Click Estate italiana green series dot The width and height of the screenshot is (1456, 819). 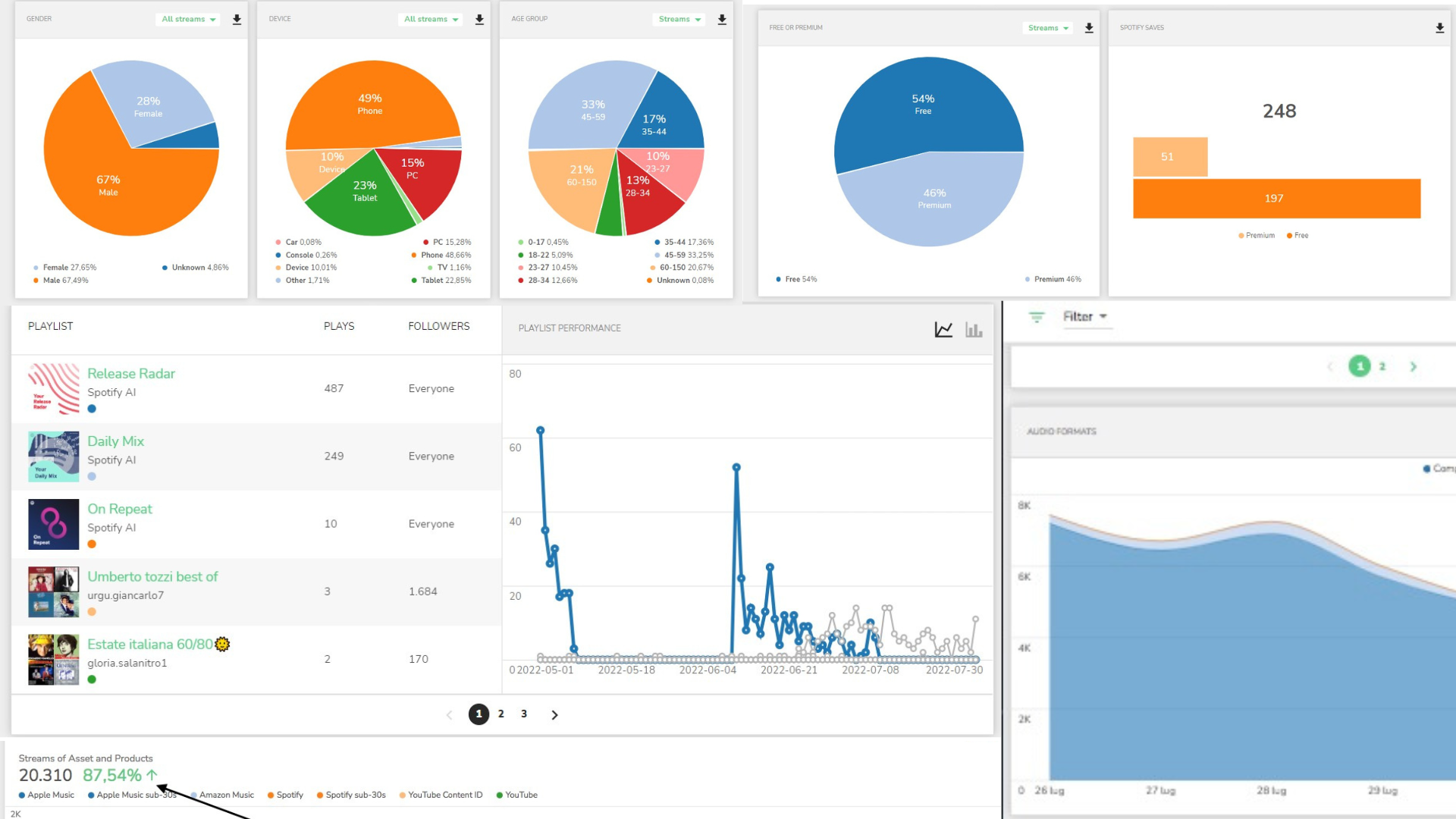point(92,679)
